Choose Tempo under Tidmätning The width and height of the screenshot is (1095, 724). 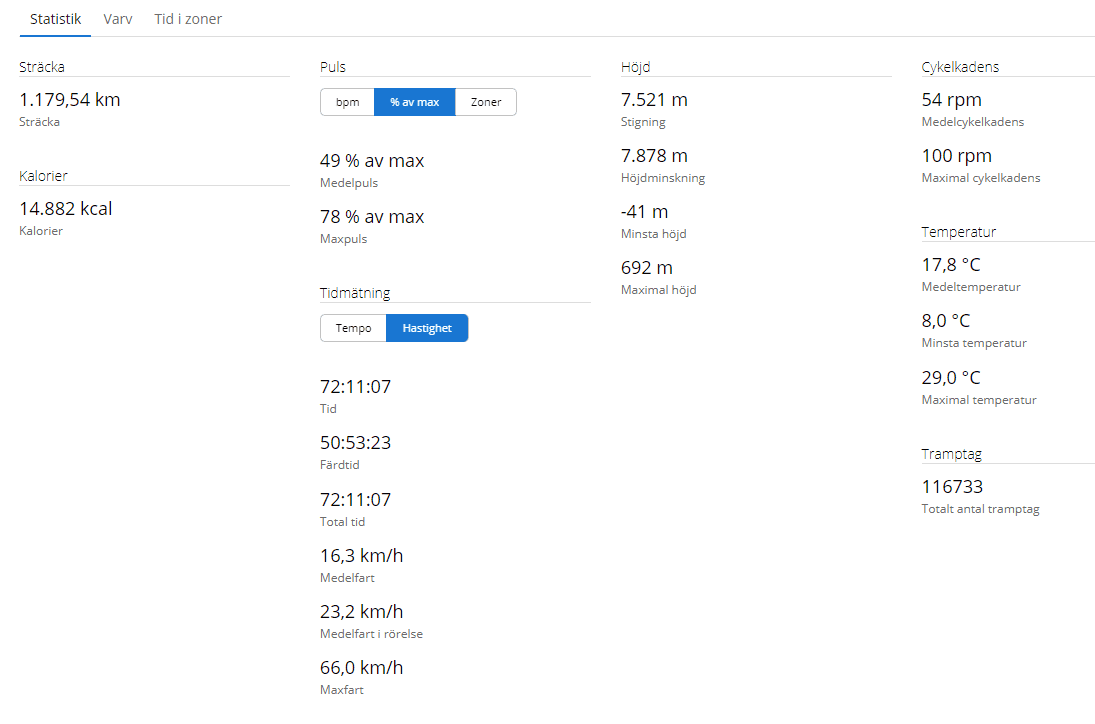pyautogui.click(x=353, y=328)
